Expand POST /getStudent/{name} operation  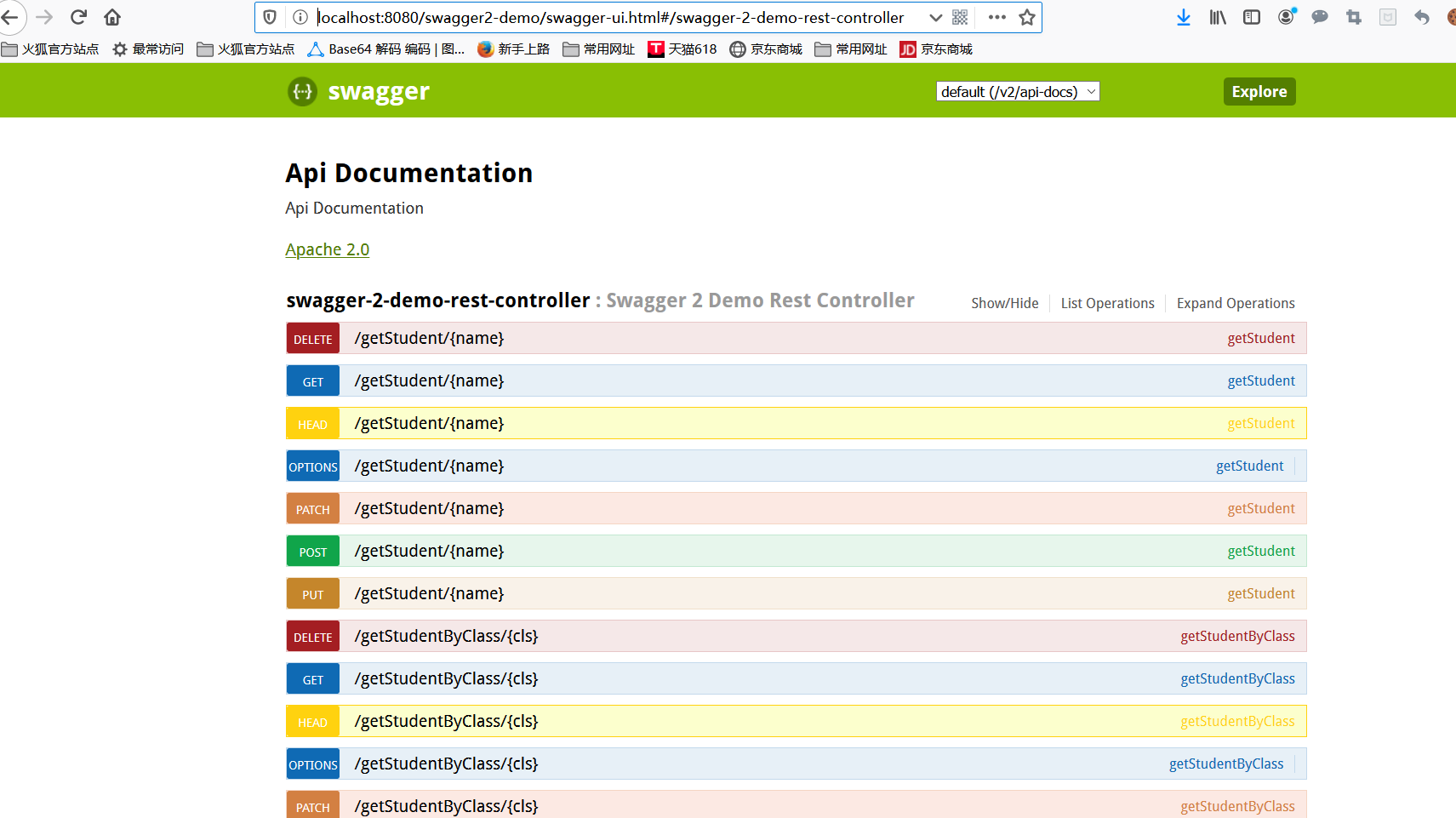pyautogui.click(x=797, y=551)
